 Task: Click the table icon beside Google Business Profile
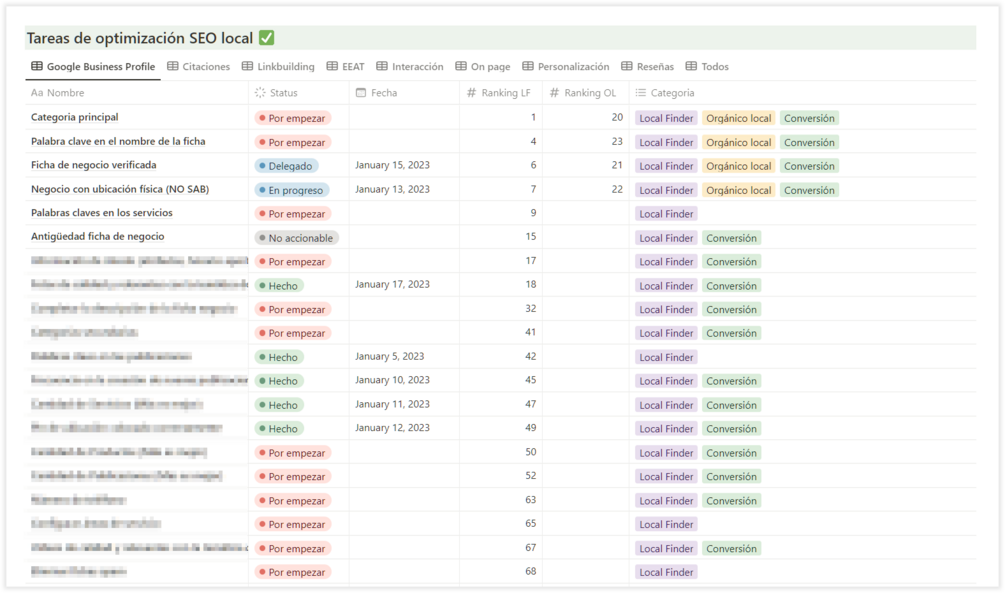37,67
